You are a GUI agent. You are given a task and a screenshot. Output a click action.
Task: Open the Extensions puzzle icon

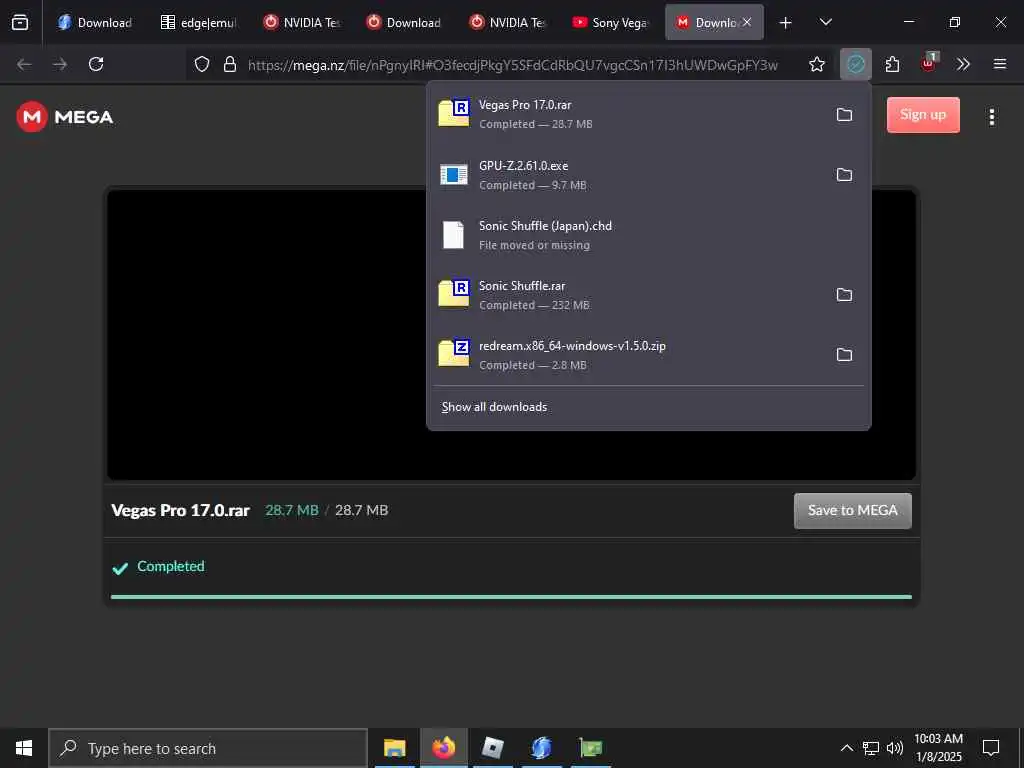pos(892,64)
